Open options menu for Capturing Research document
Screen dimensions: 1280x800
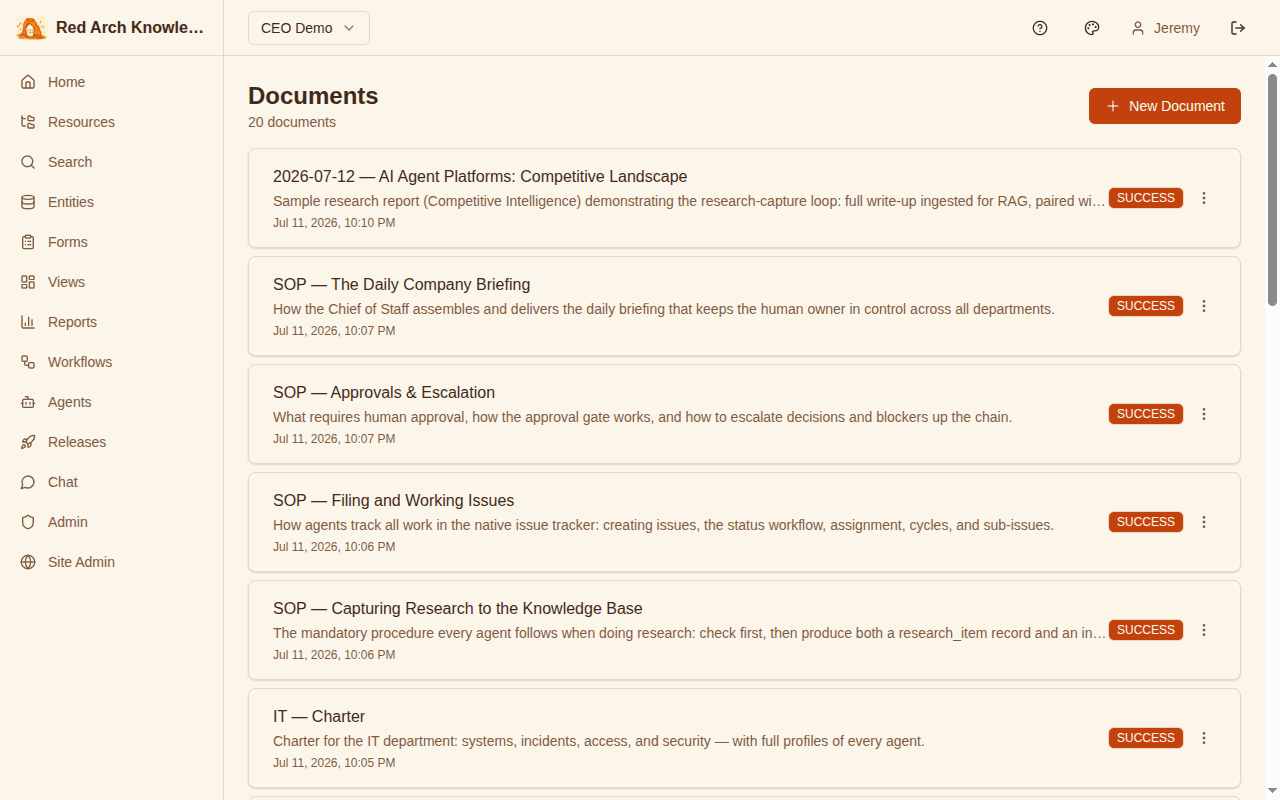(1204, 630)
